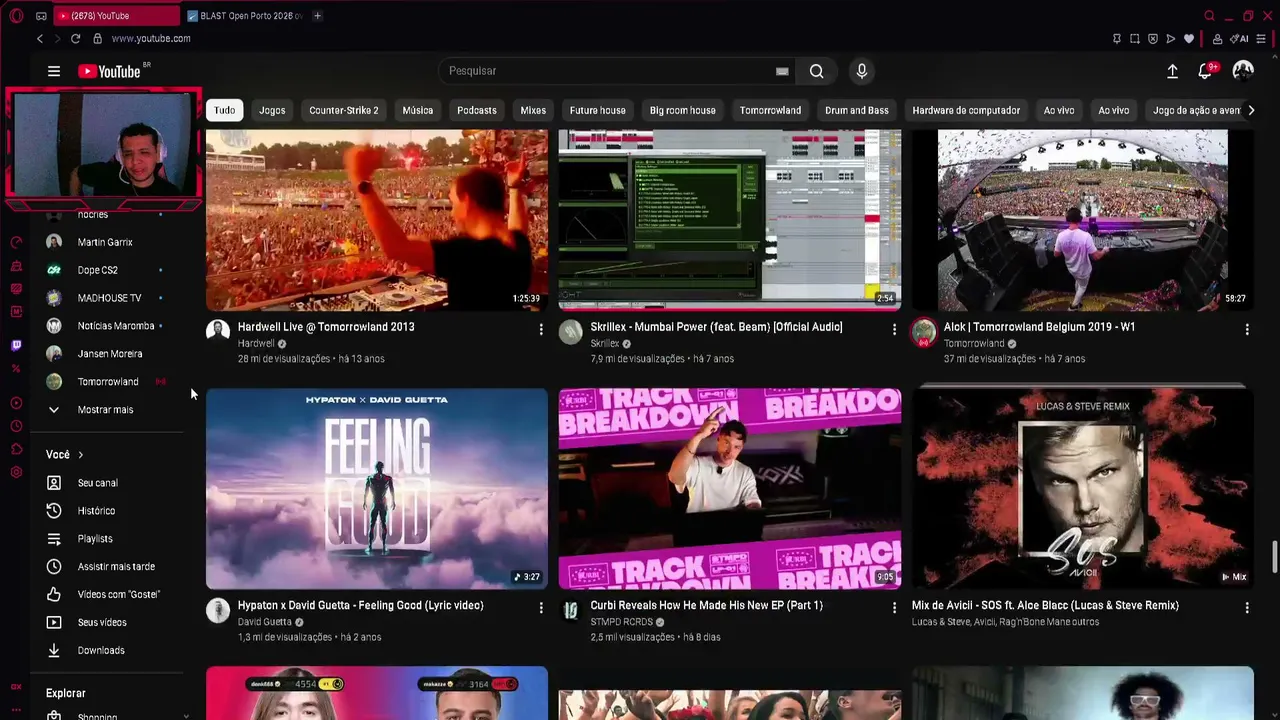Show more filter chips with right arrow

tap(1250, 111)
